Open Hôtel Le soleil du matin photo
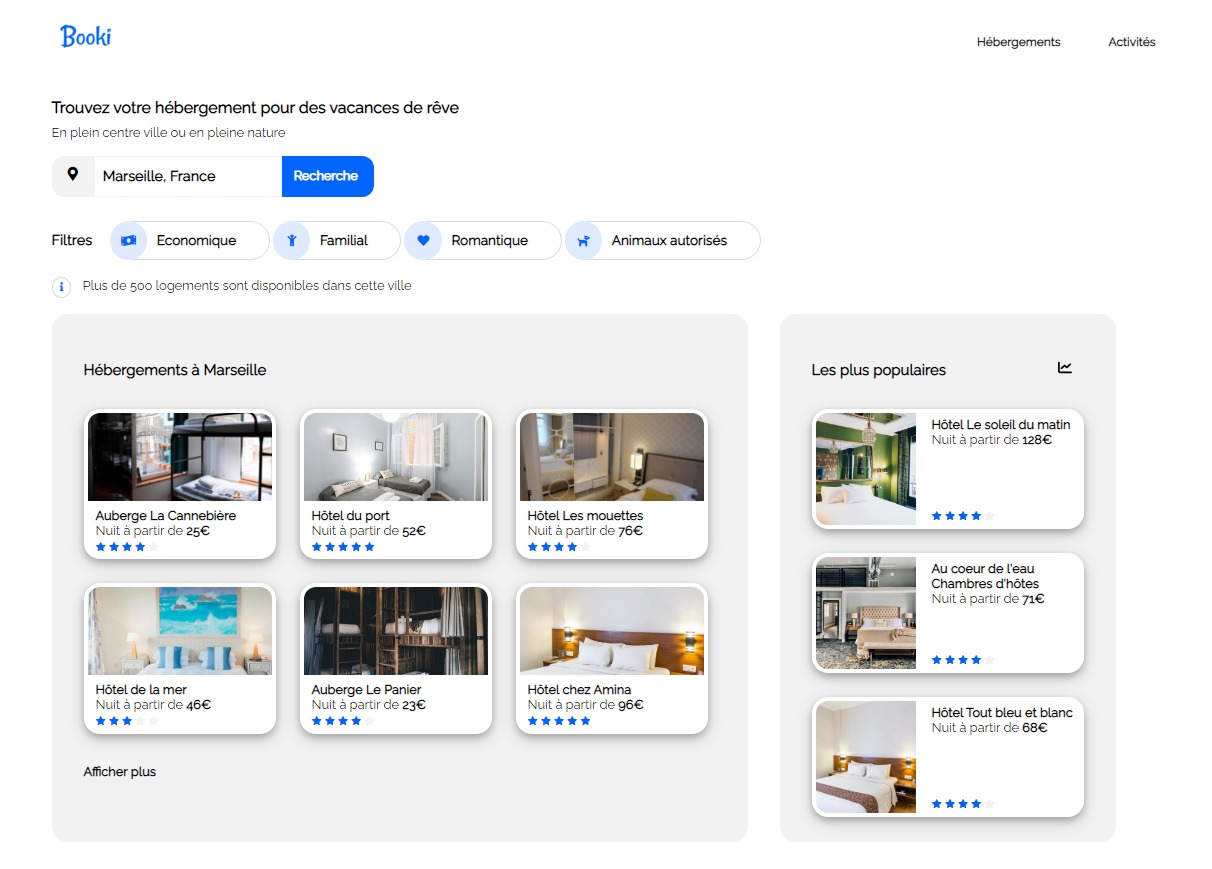1212x869 pixels. [866, 469]
